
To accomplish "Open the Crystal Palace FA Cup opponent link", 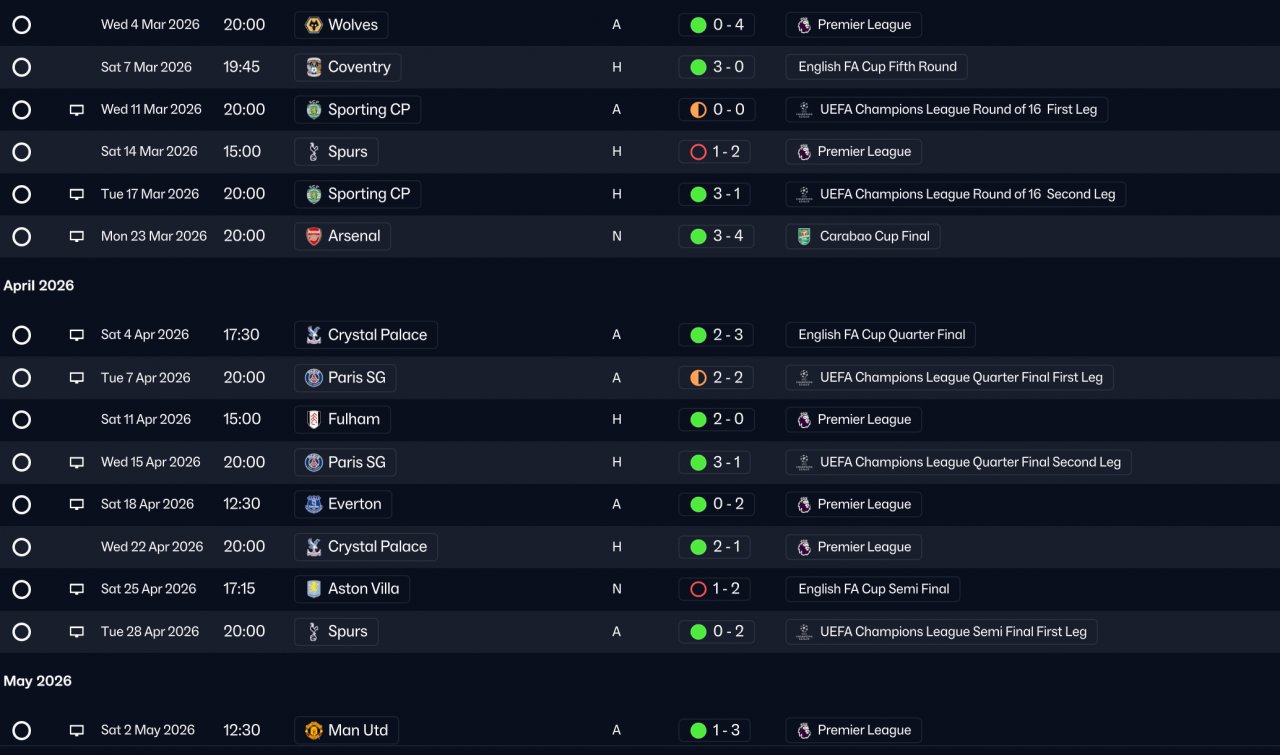I will [x=366, y=335].
